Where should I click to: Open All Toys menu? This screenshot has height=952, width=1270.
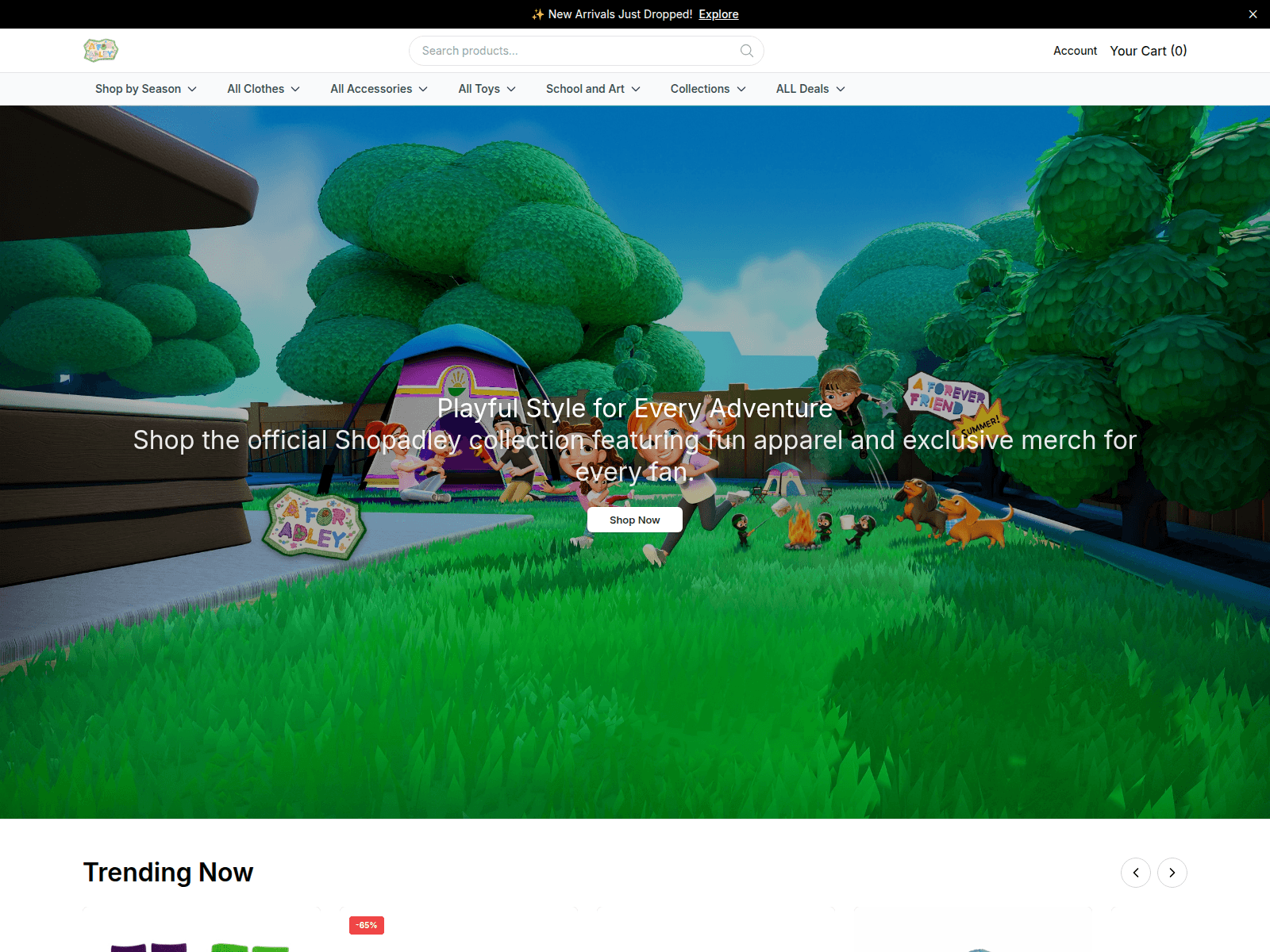point(487,89)
